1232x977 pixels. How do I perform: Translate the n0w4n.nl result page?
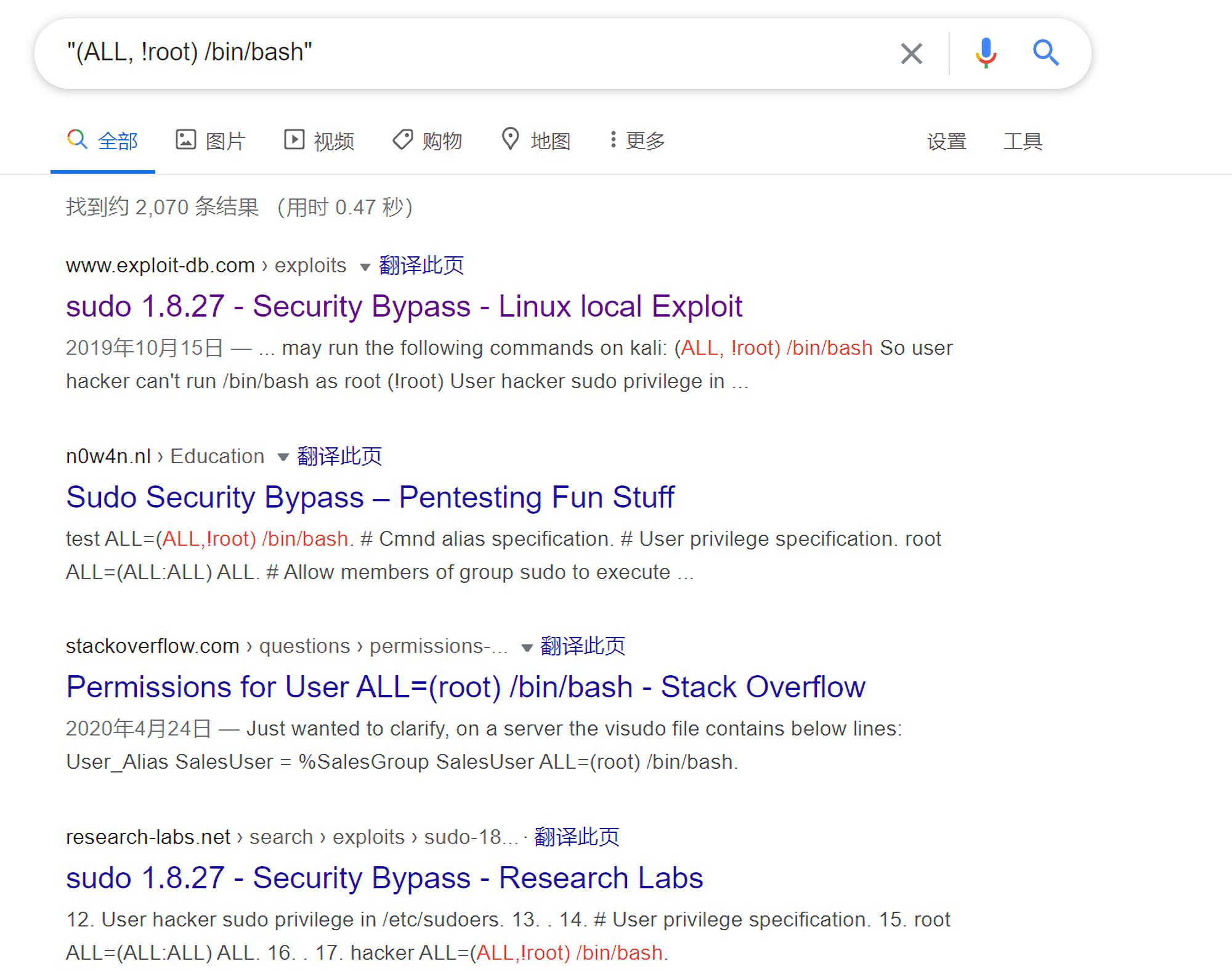(340, 456)
